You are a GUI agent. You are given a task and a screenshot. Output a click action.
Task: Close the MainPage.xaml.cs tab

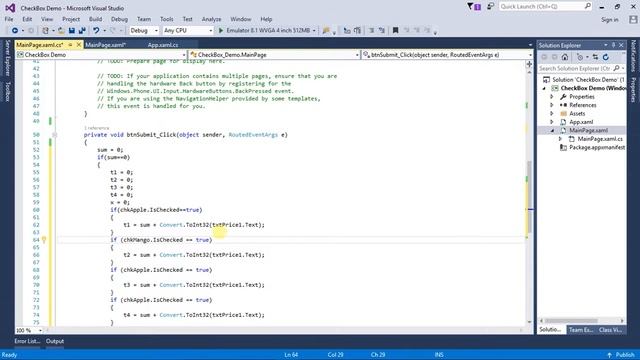point(79,45)
